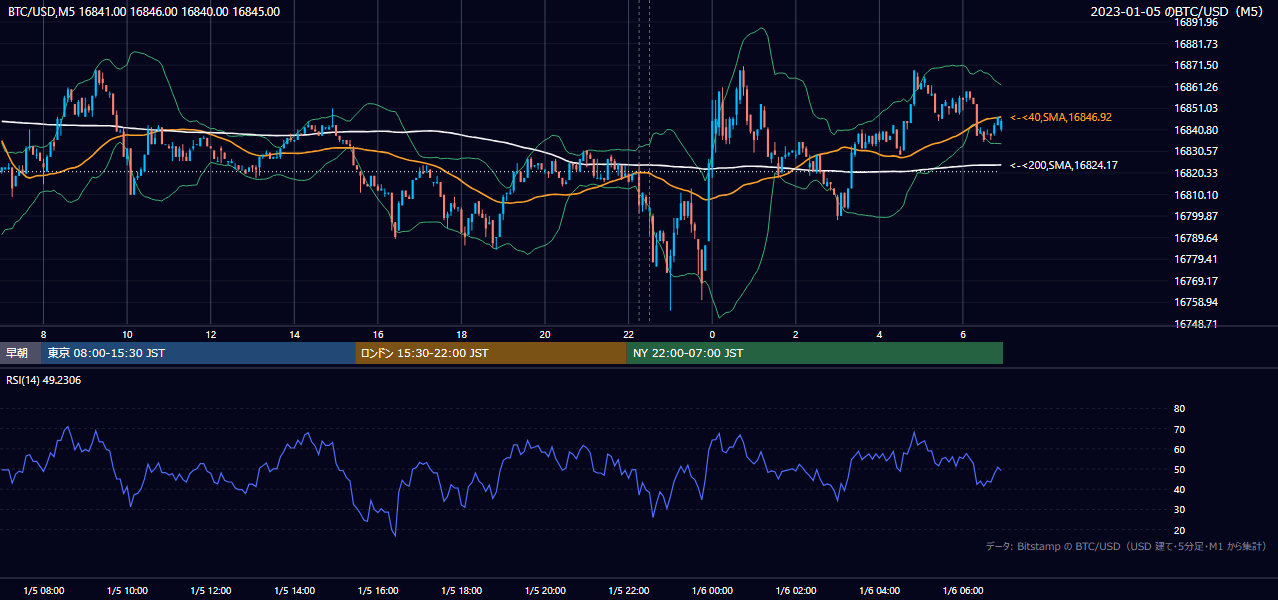Click bottom date label 1/6 04:00
The width and height of the screenshot is (1278, 600).
pyautogui.click(x=880, y=591)
